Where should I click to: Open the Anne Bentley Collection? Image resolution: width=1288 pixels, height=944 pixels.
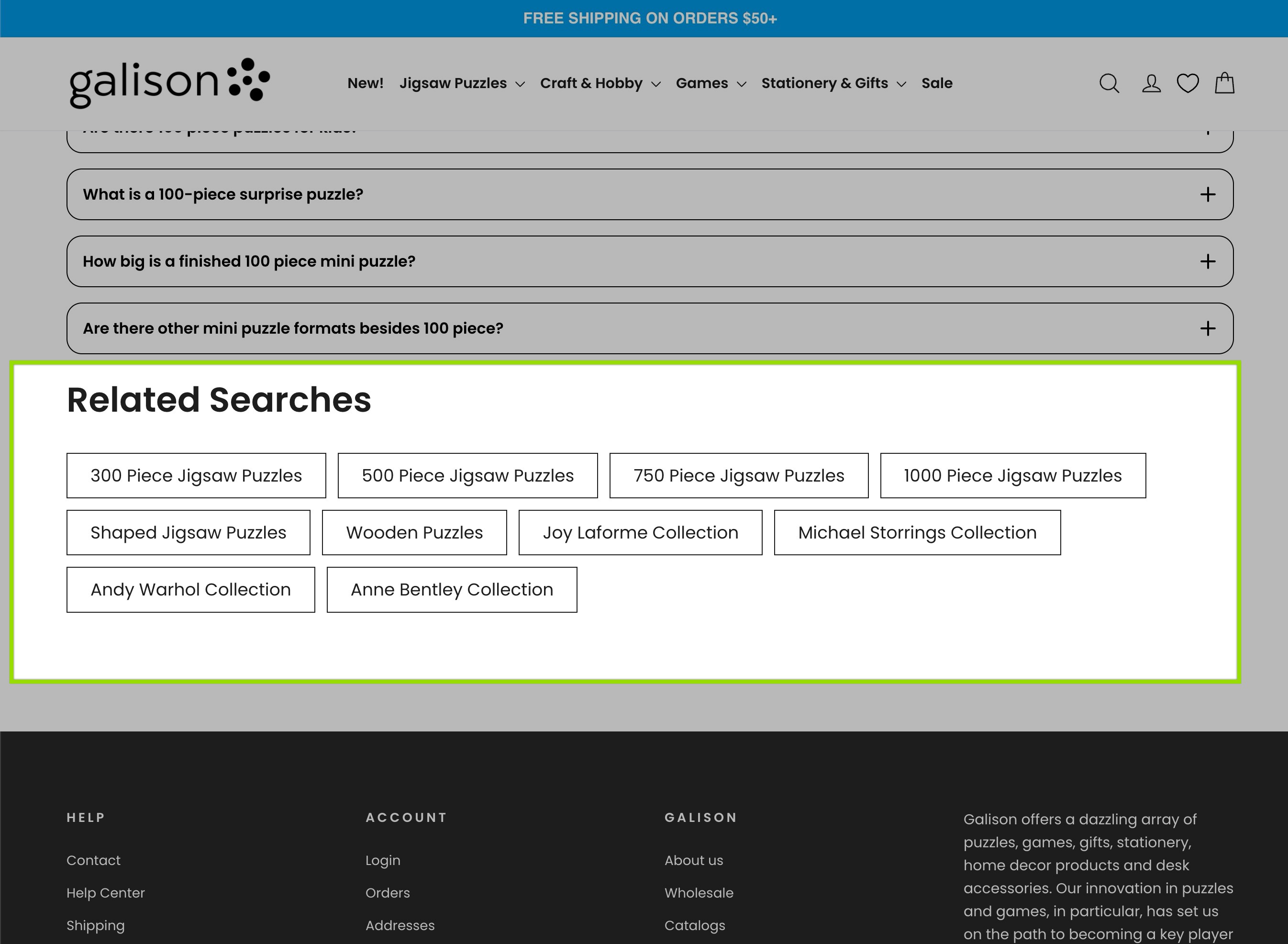click(x=452, y=590)
